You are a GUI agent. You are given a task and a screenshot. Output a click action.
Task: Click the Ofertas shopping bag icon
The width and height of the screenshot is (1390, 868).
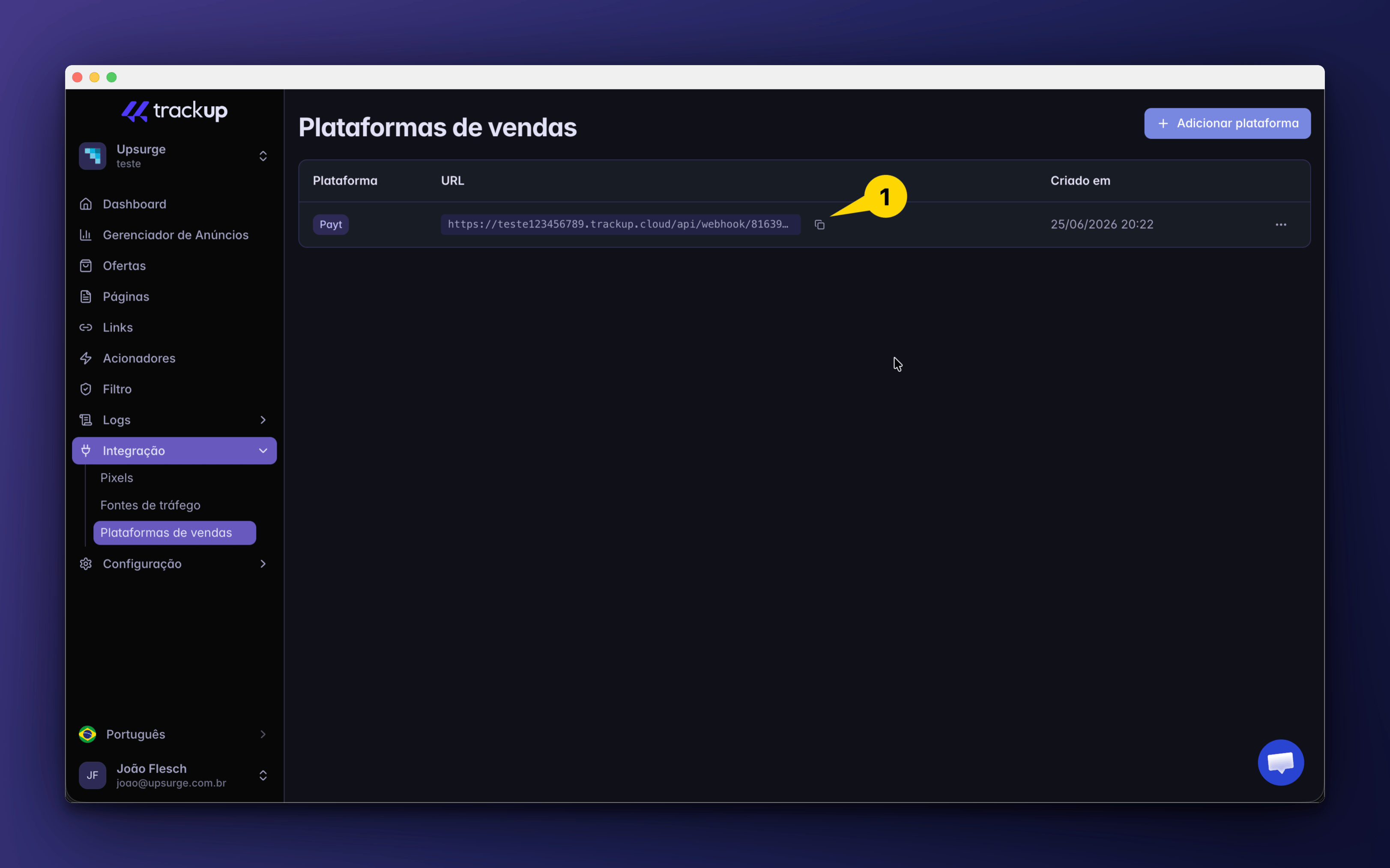86,266
